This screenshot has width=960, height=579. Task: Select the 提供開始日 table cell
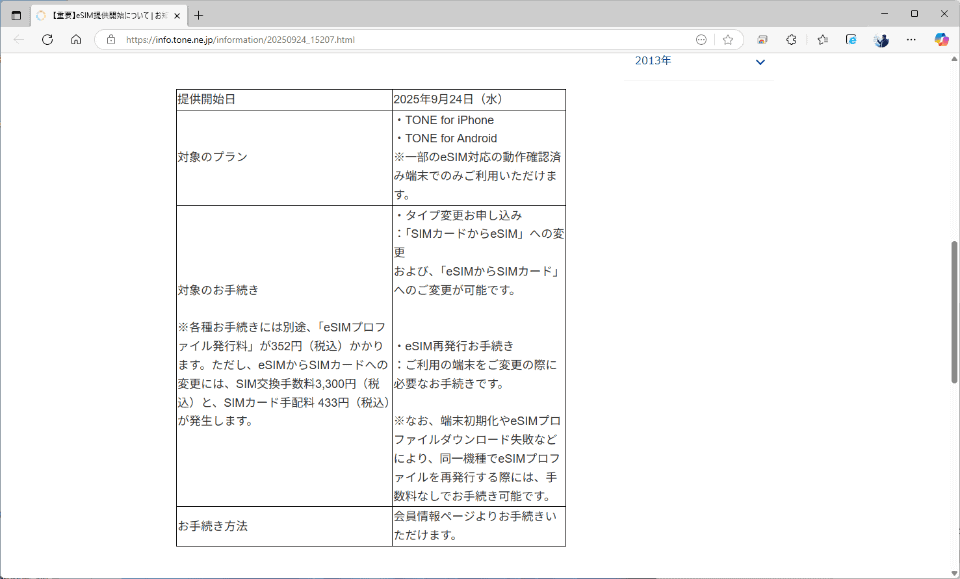coord(284,100)
